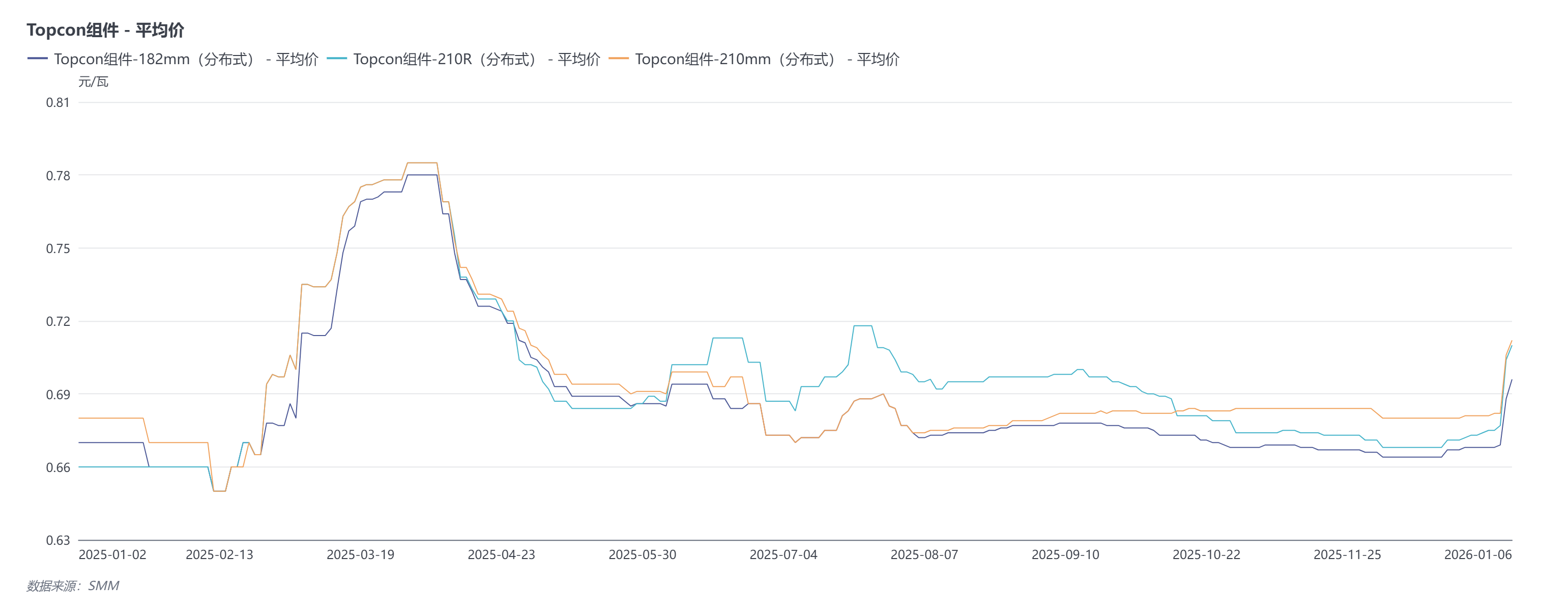Click the 2025-01-02 x-axis date label
The height and width of the screenshot is (611, 1568).
coord(112,555)
